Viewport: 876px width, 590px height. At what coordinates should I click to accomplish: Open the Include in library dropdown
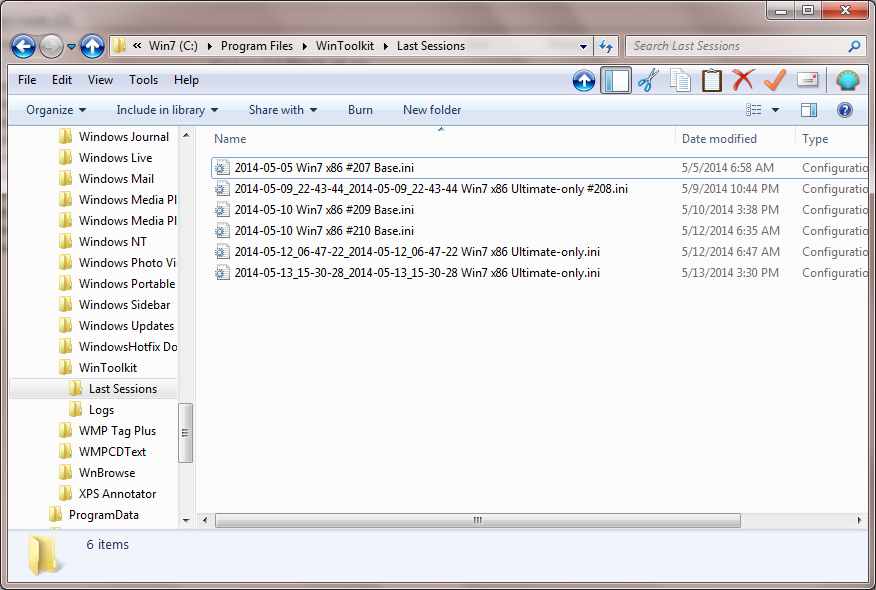tap(166, 110)
